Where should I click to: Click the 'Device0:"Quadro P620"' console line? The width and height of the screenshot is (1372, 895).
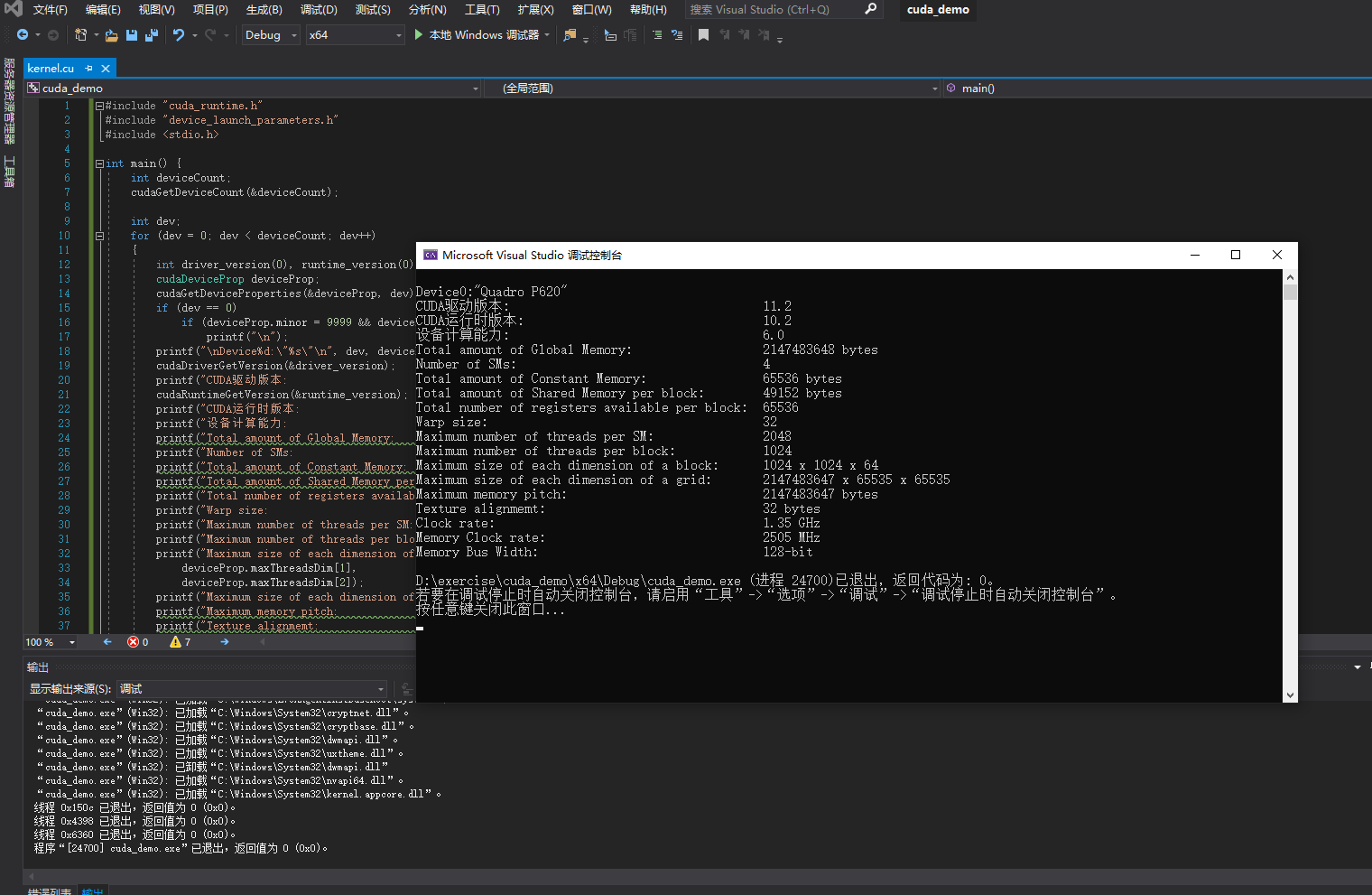[x=491, y=292]
